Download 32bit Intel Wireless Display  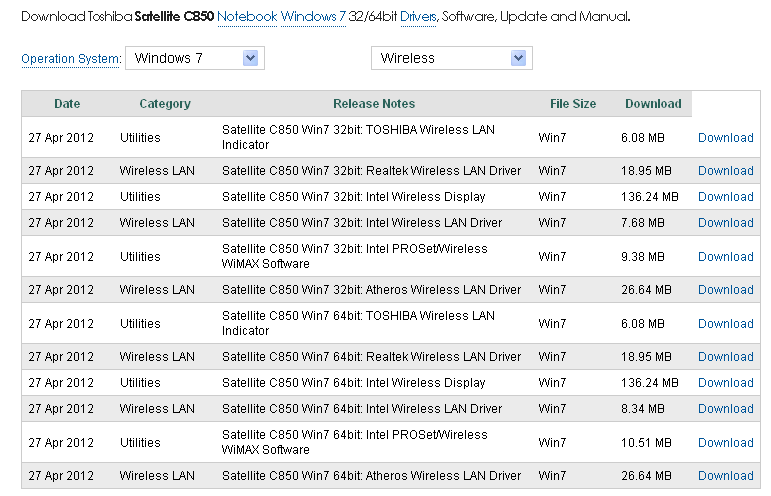point(725,197)
